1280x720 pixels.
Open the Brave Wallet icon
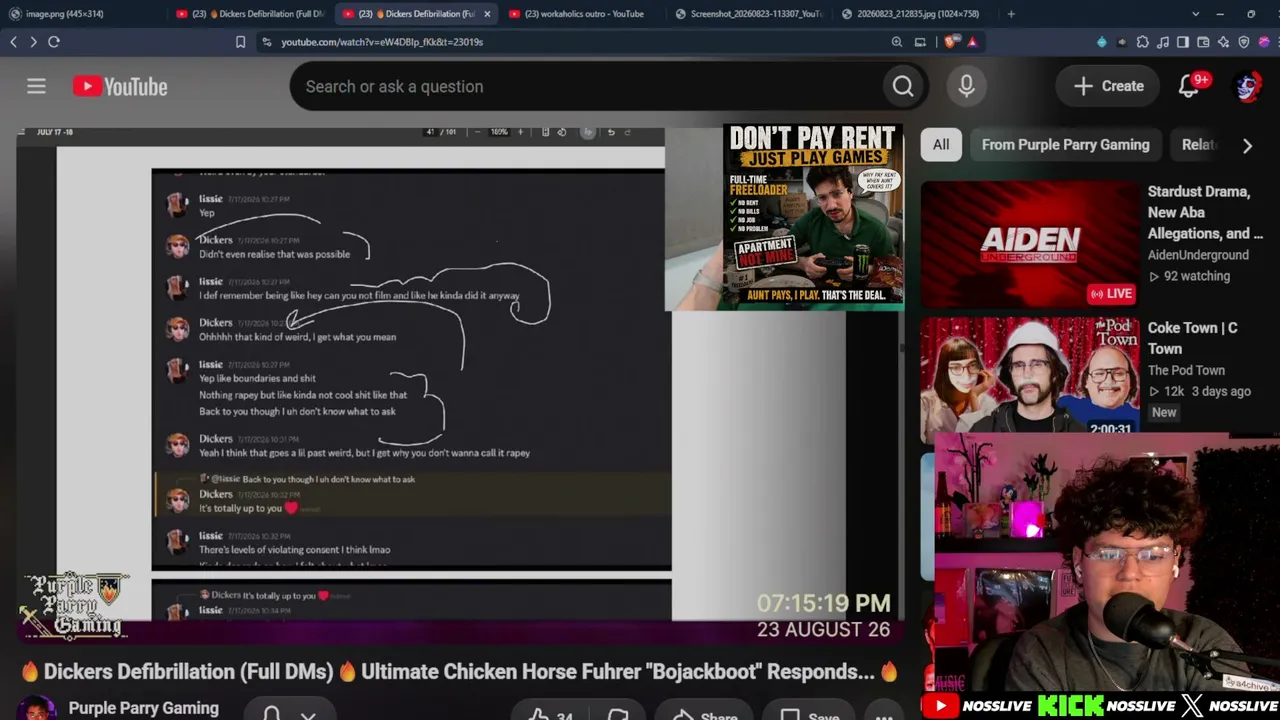coord(1203,42)
